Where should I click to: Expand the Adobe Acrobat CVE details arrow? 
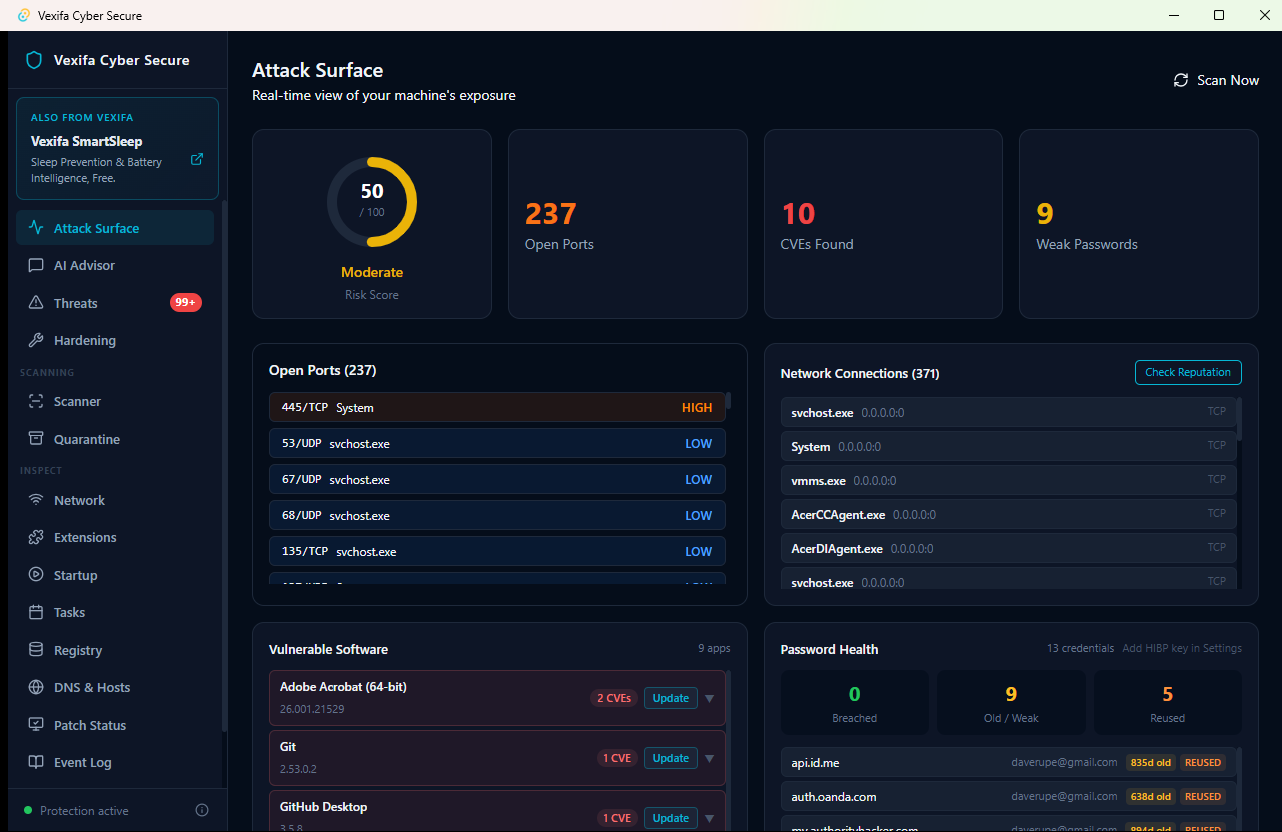[710, 698]
